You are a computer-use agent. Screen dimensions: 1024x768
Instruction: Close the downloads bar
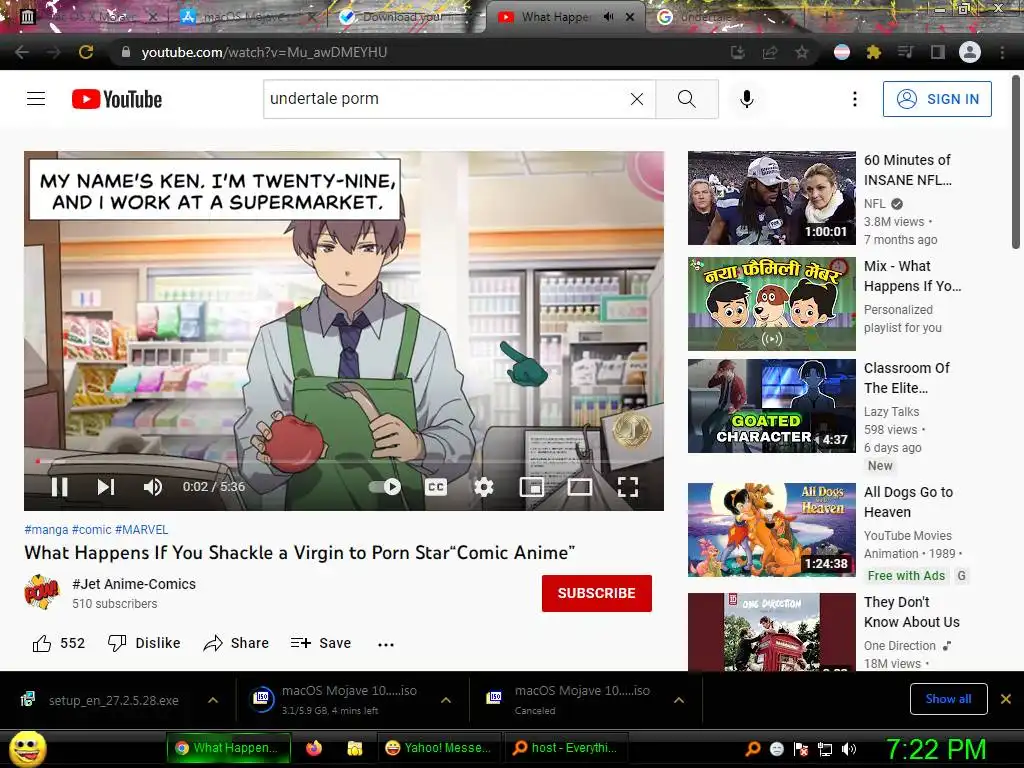[x=1006, y=699]
